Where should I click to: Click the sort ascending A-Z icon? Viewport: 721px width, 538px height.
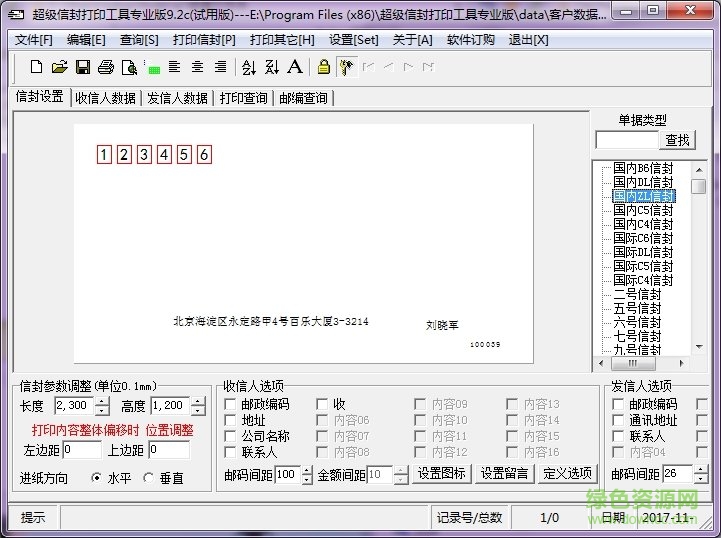249,67
